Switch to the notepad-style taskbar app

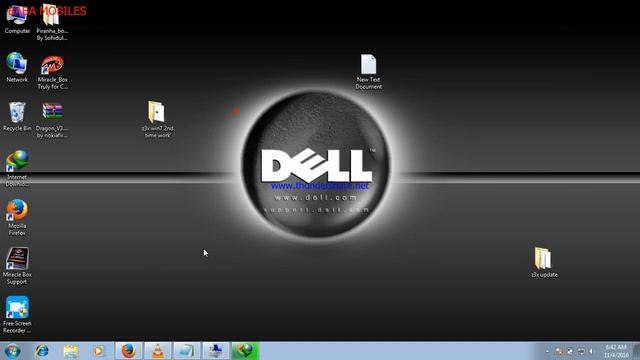click(187, 351)
